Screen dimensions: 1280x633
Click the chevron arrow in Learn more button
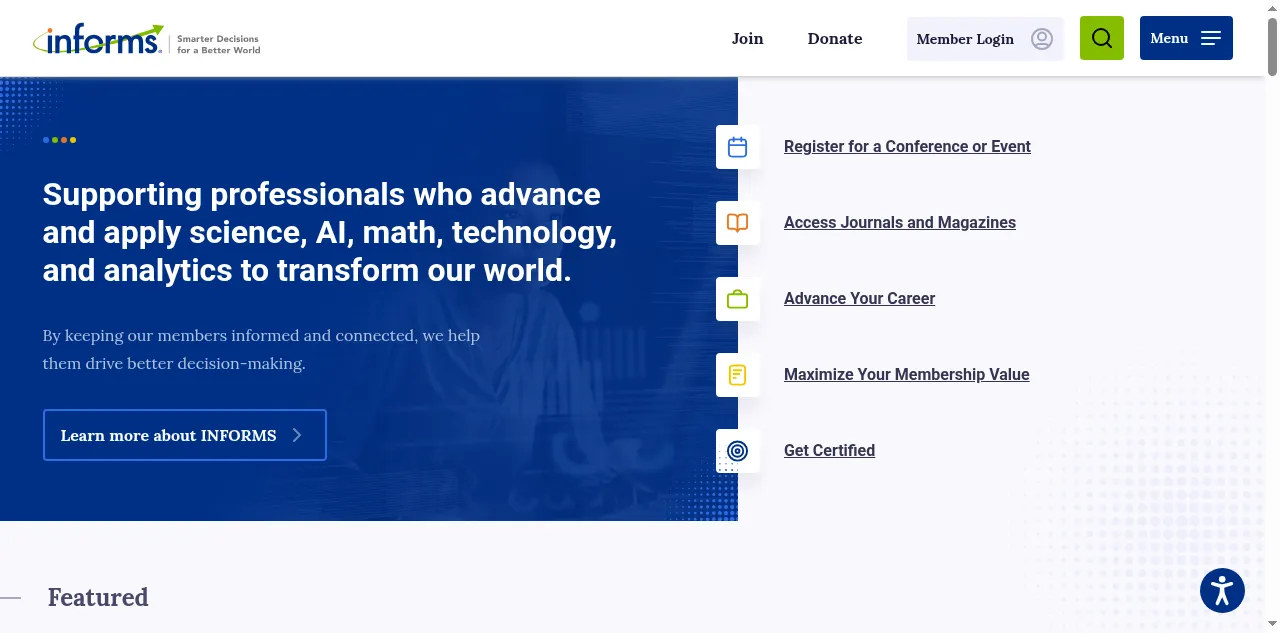[297, 435]
